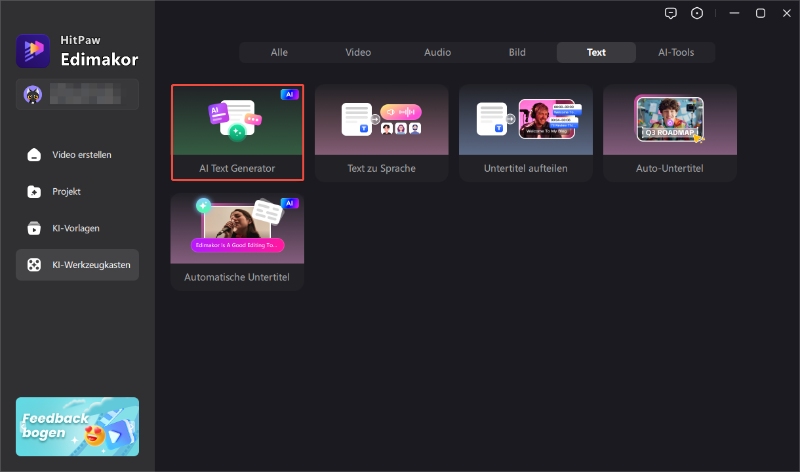
Task: Minimize the Edimakor window
Action: 734,13
